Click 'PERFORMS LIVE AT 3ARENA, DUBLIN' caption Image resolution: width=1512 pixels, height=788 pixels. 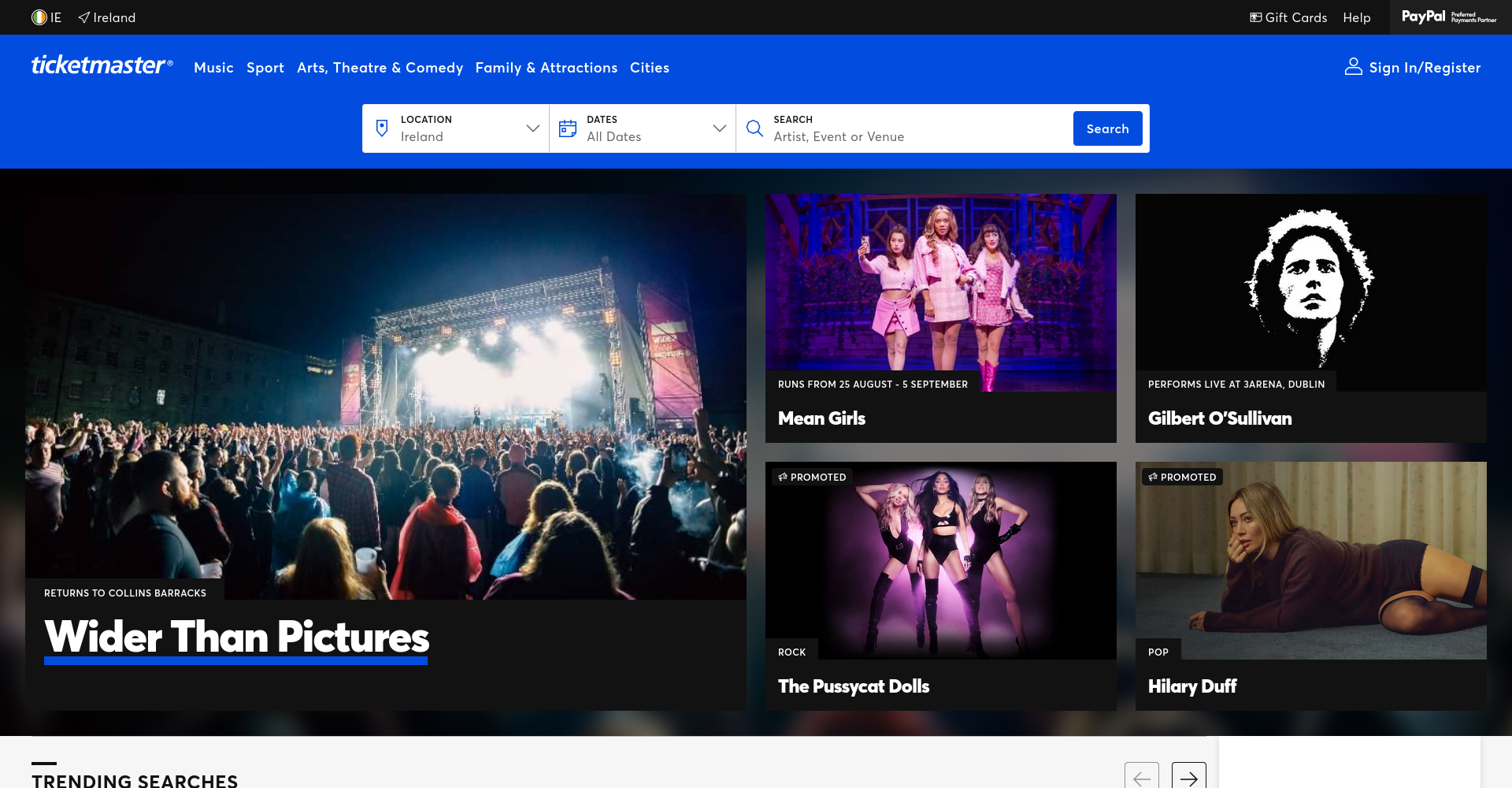click(1236, 385)
